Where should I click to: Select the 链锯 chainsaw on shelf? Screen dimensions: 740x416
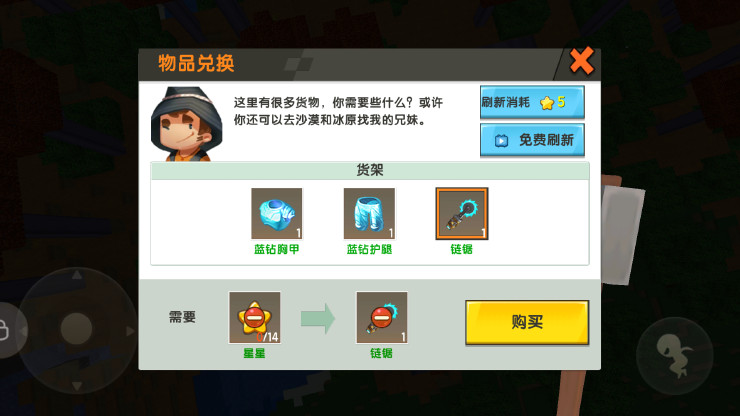462,213
